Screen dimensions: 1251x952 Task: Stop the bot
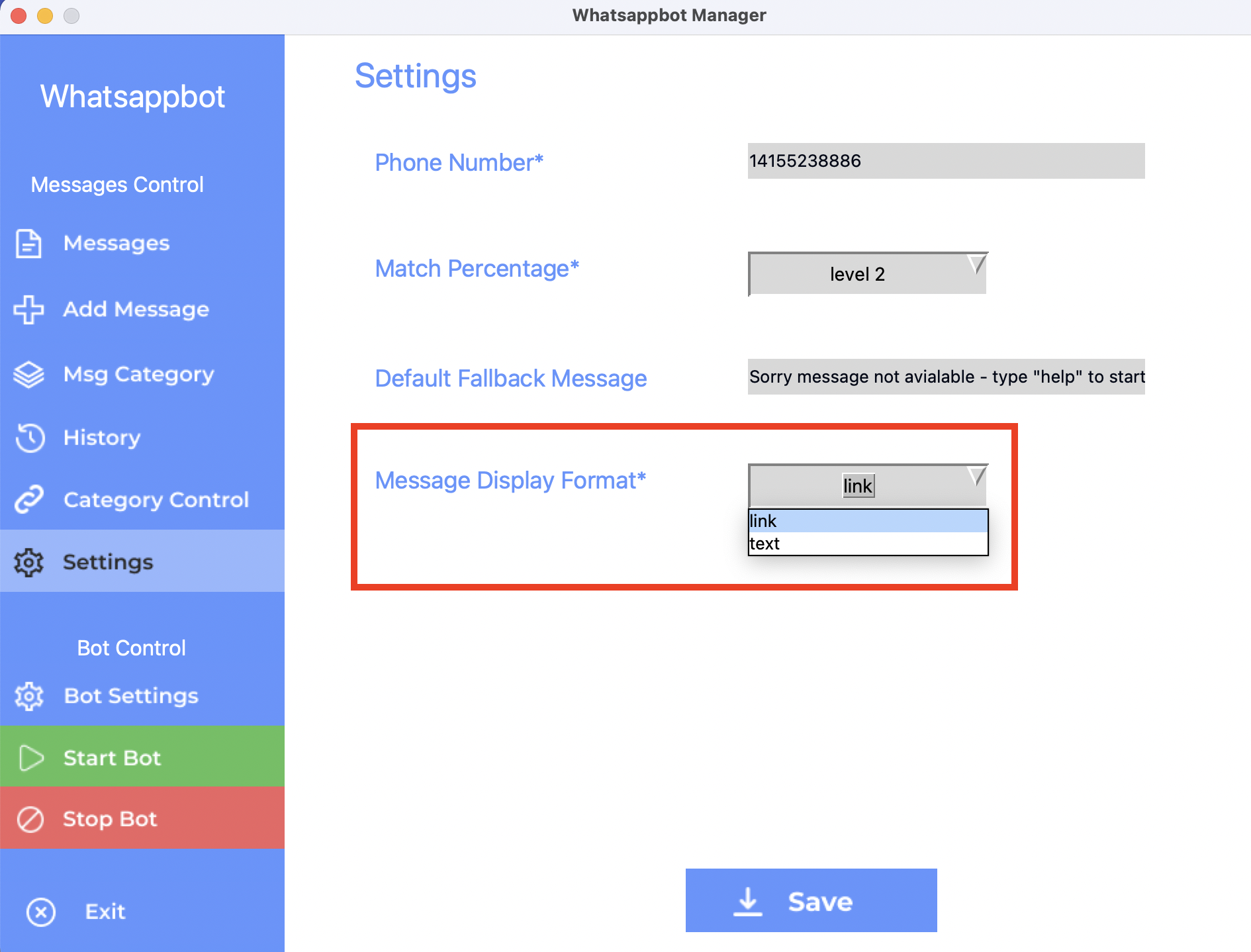coord(142,818)
